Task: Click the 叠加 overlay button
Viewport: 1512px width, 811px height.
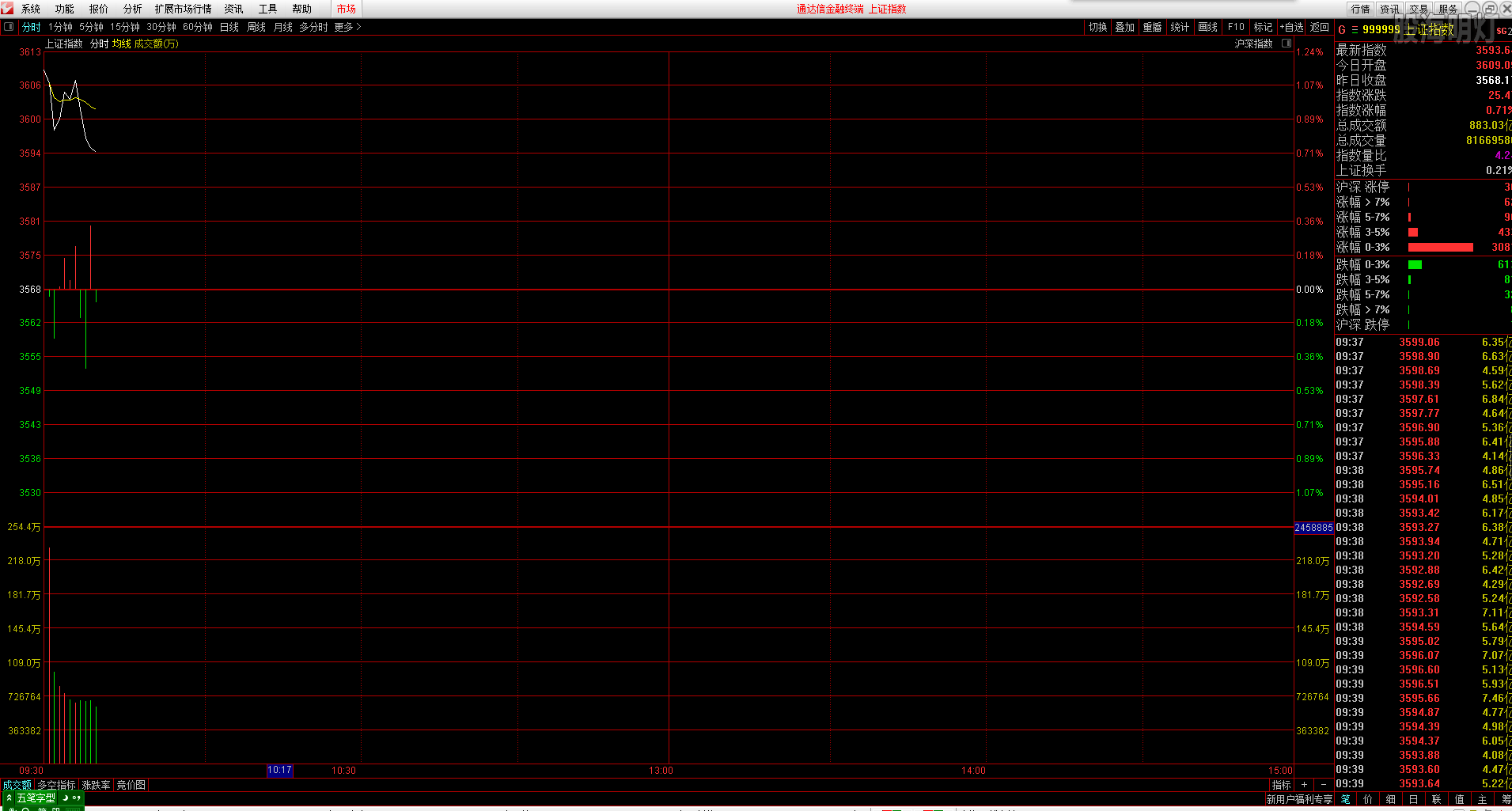Action: coord(1124,27)
